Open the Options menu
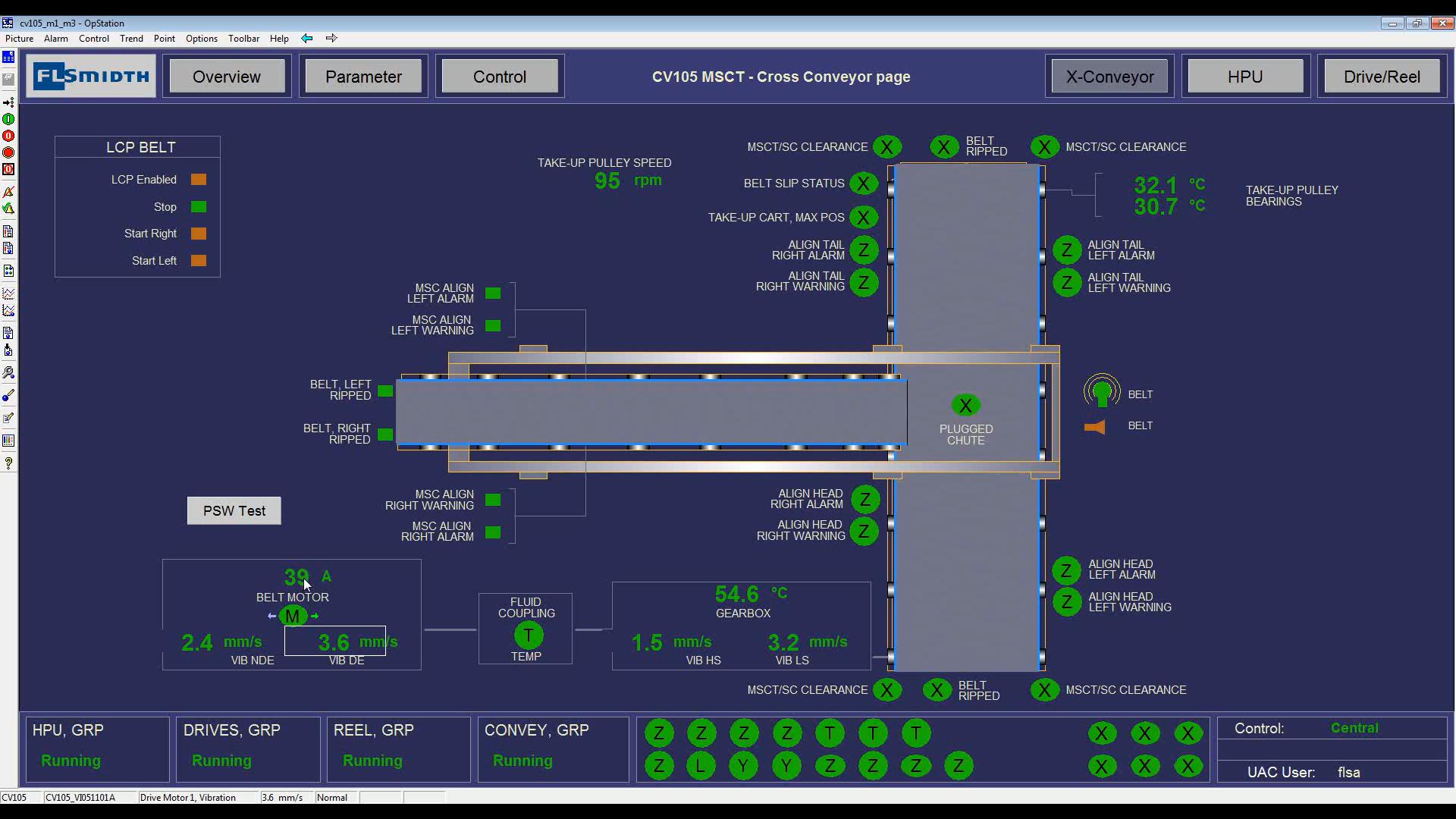Viewport: 1456px width, 819px height. tap(202, 39)
